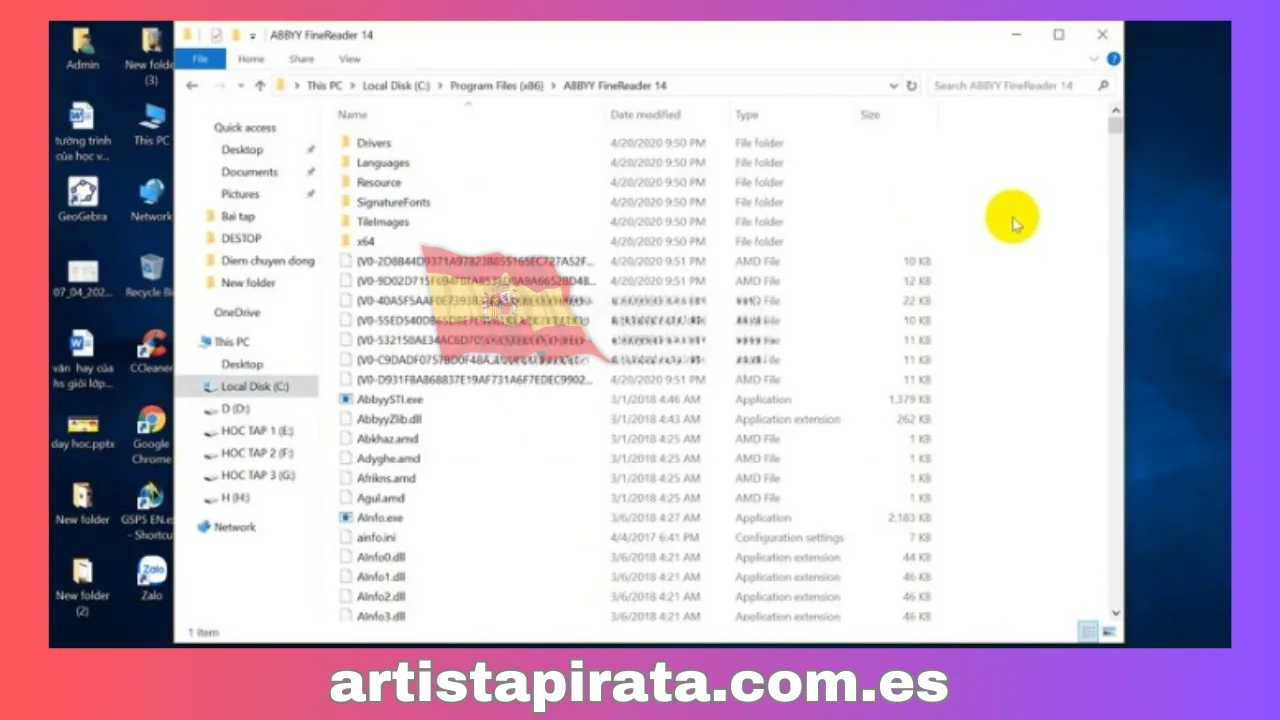
Task: Click Program Files (x86) in address bar
Action: pyautogui.click(x=496, y=86)
